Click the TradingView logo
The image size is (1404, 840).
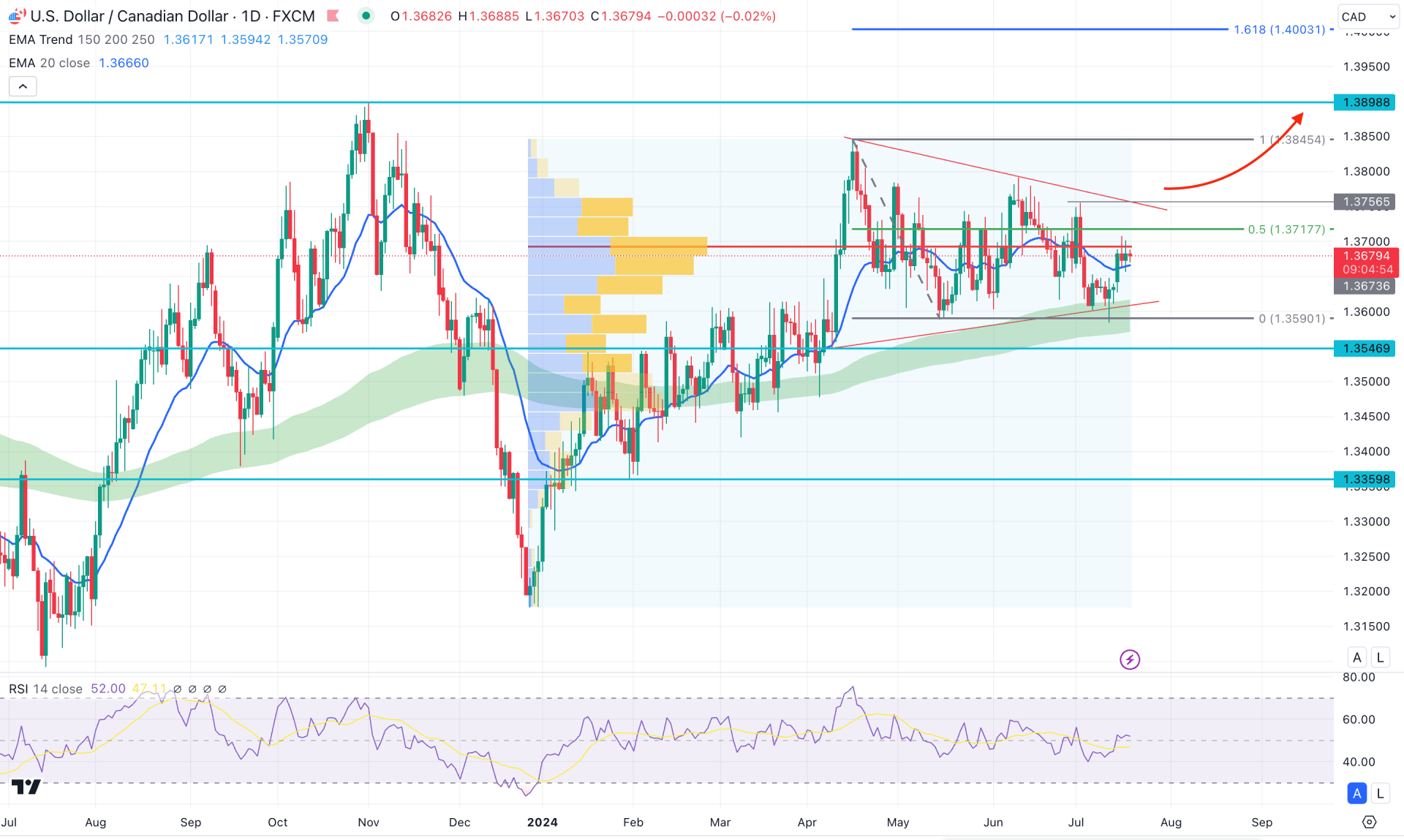coord(26,787)
